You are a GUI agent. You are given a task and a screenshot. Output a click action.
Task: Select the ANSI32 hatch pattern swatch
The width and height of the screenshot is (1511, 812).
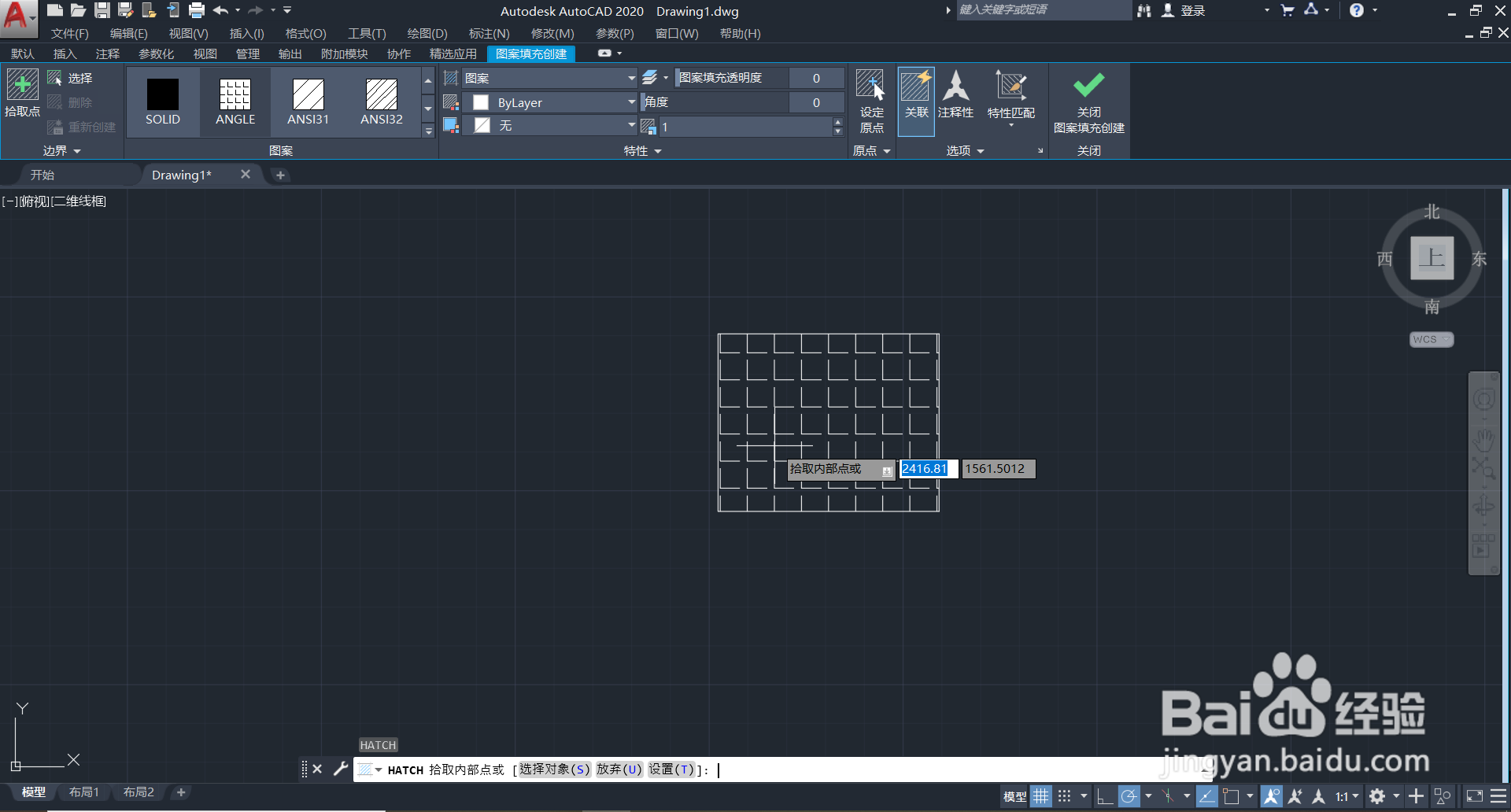coord(382,101)
